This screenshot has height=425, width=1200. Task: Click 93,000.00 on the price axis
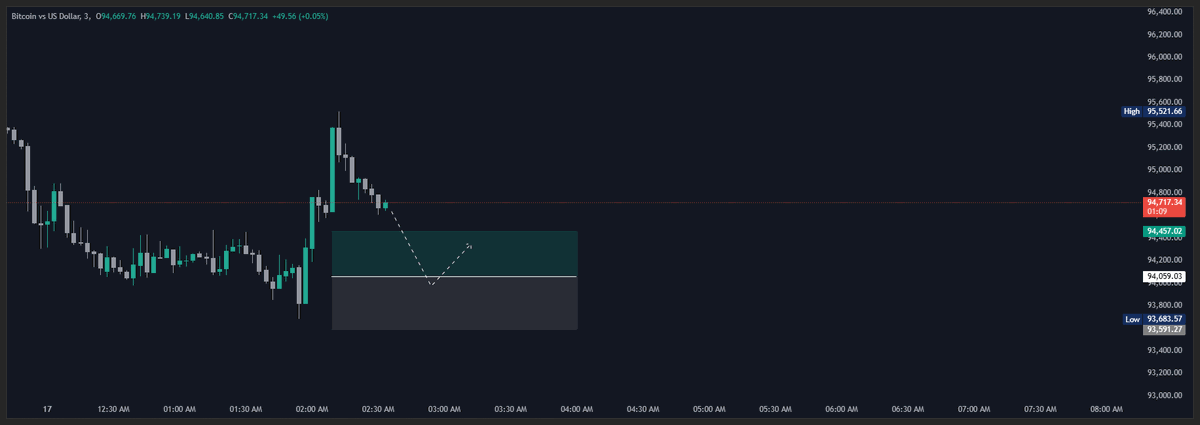(1164, 395)
